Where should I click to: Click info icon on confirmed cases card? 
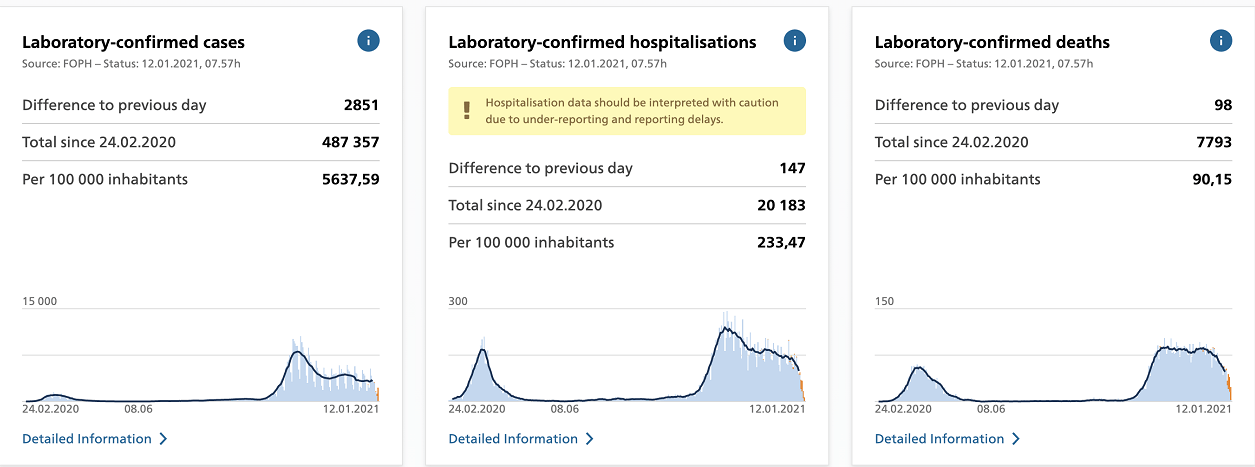pos(368,41)
